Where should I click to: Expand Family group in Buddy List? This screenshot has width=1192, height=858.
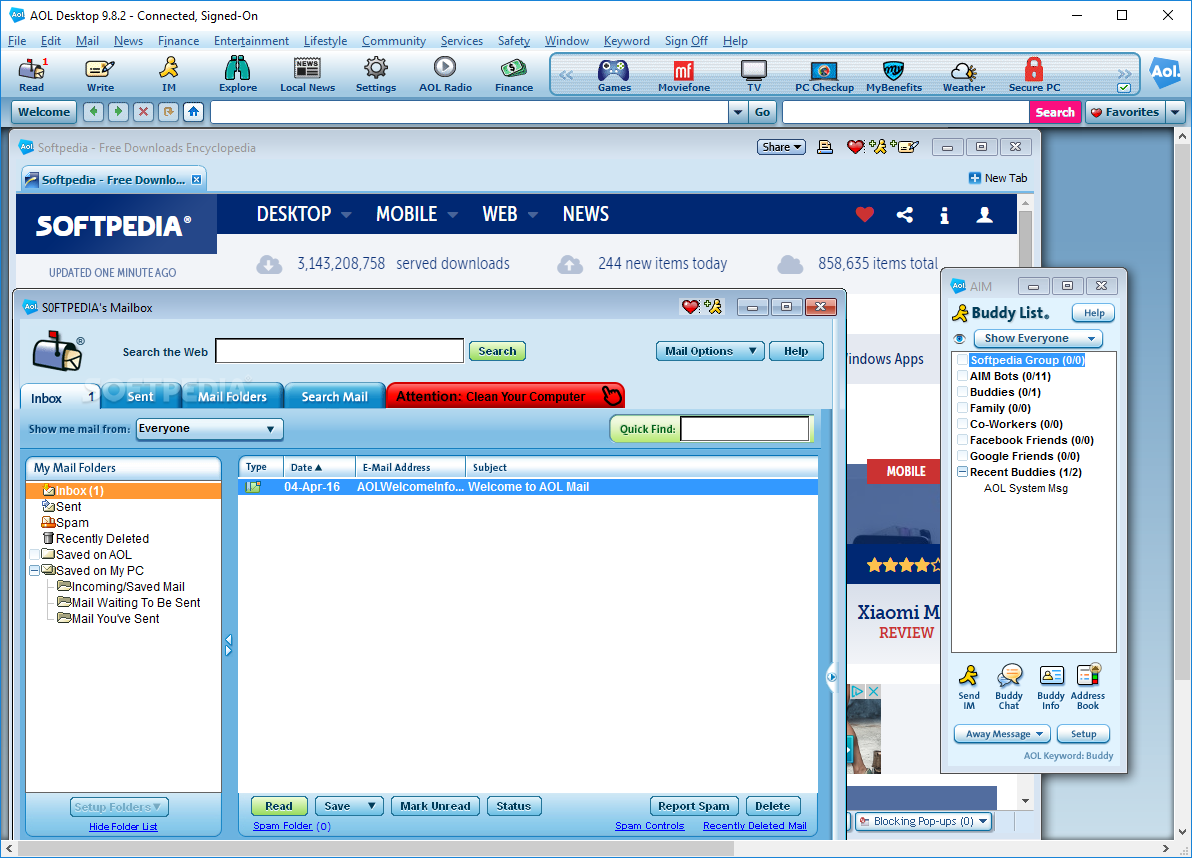[962, 408]
